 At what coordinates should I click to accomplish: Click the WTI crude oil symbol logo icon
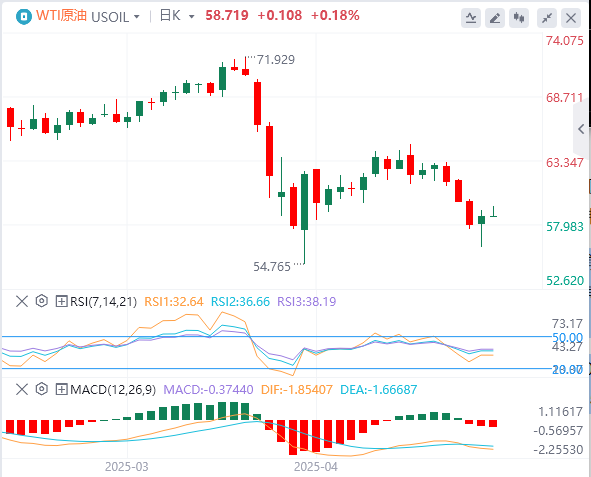point(24,17)
